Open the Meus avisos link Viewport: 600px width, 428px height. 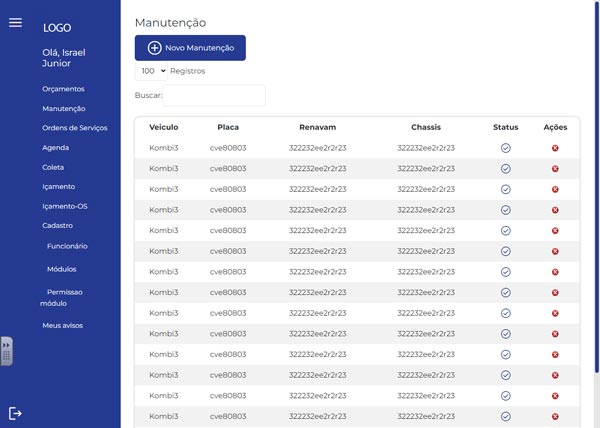pos(62,326)
